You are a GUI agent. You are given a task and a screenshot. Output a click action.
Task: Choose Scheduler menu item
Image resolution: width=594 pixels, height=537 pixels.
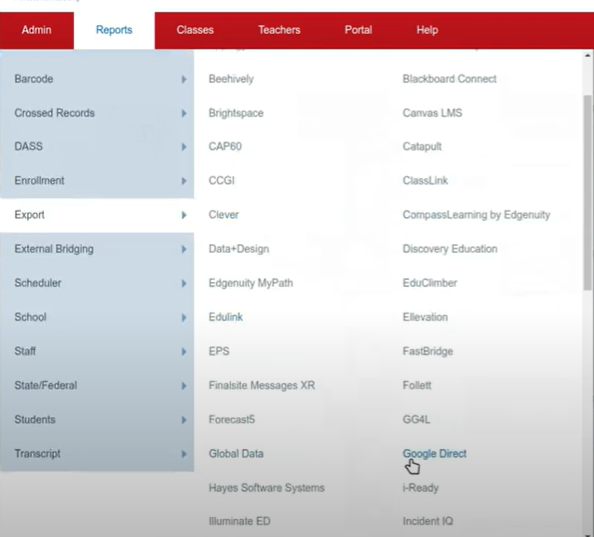point(97,283)
